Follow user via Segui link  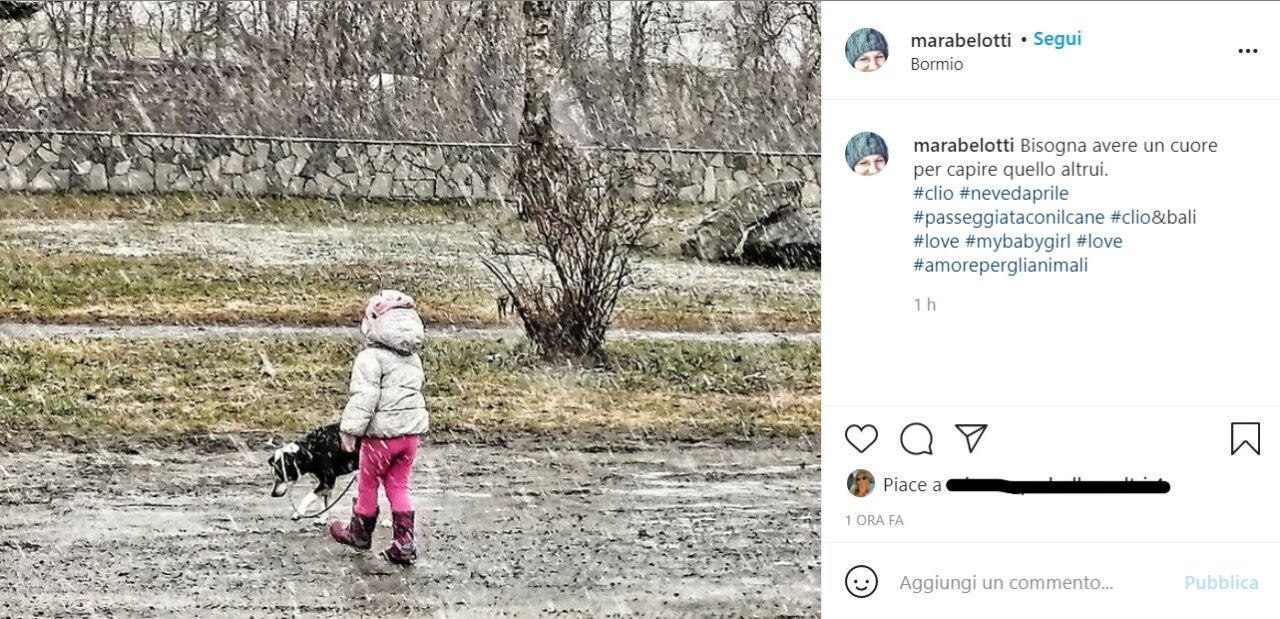[1057, 39]
